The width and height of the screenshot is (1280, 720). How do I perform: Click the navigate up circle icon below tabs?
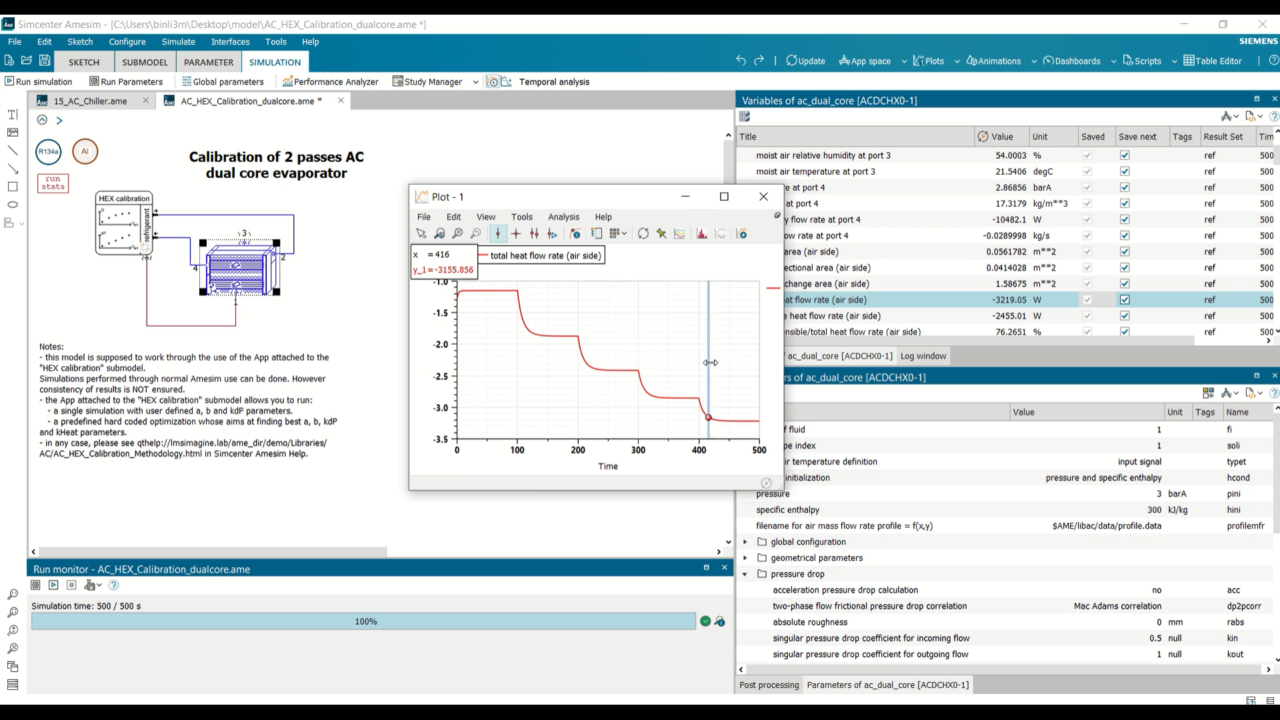42,120
